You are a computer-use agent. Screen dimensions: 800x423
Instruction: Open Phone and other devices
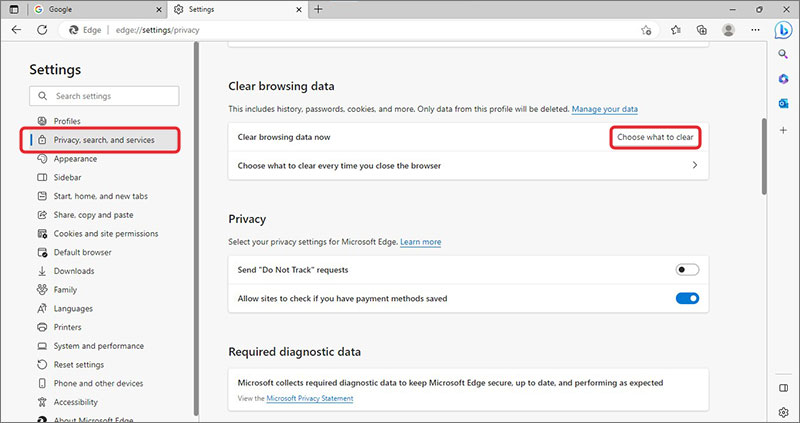(x=98, y=383)
